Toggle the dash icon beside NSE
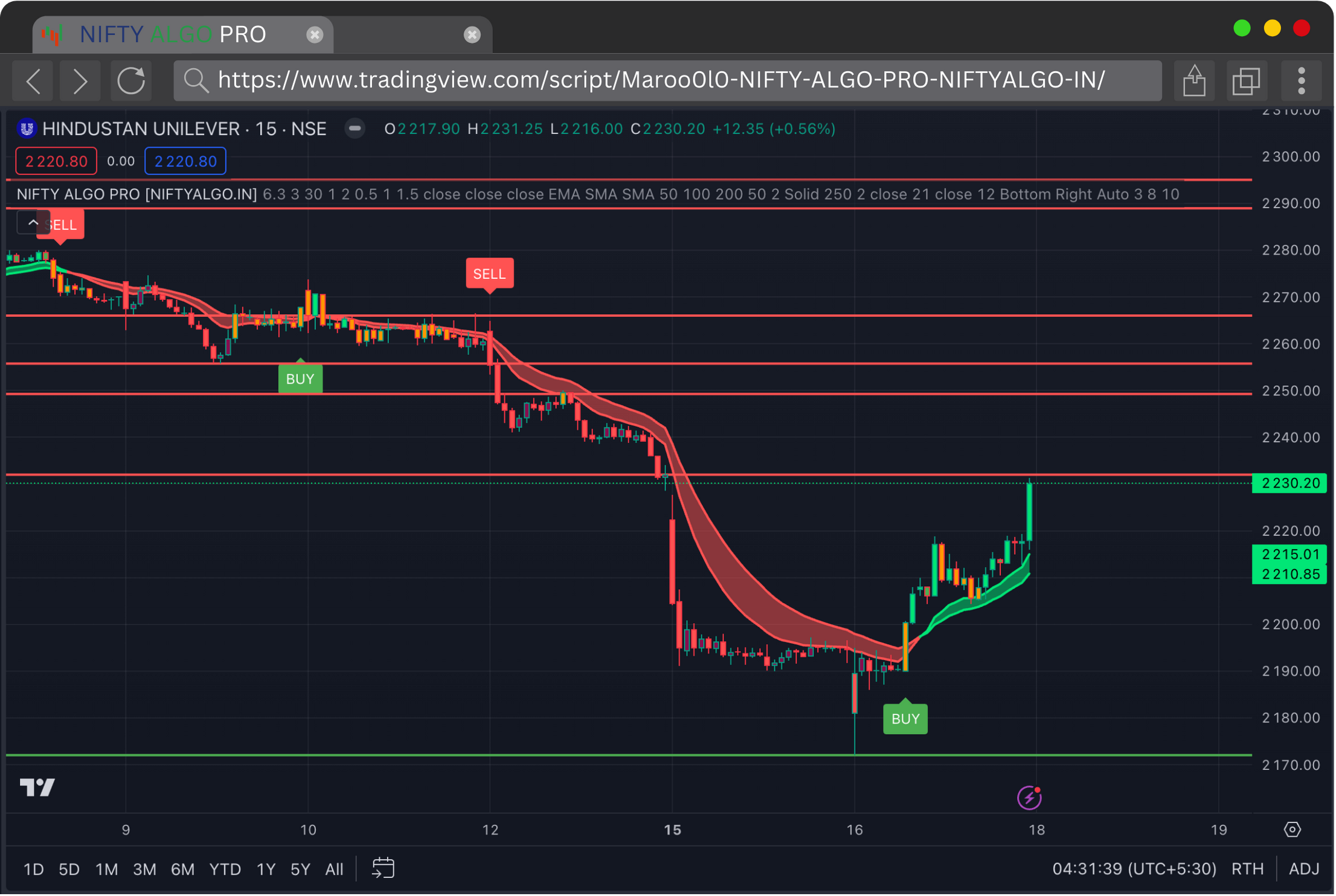 356,129
